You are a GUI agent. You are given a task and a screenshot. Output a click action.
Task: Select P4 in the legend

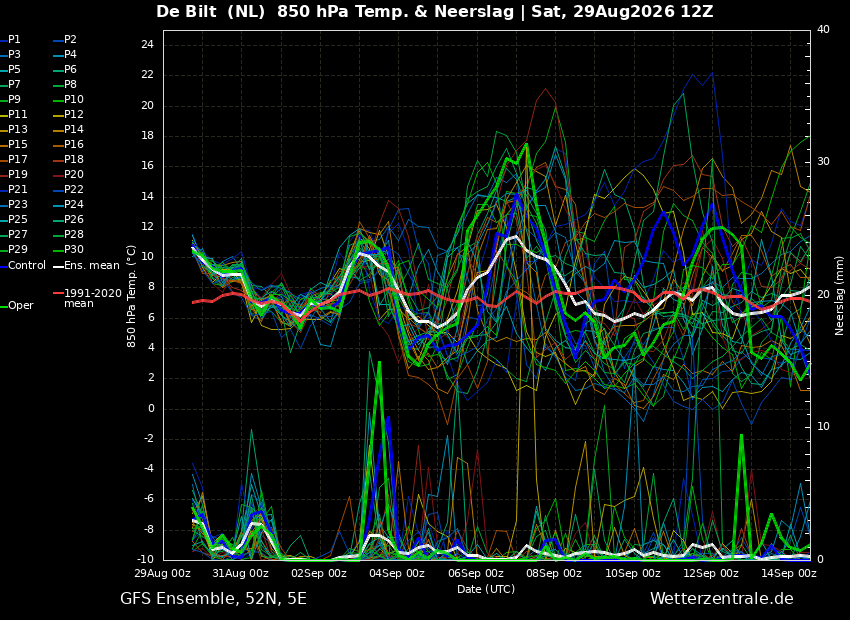click(65, 55)
